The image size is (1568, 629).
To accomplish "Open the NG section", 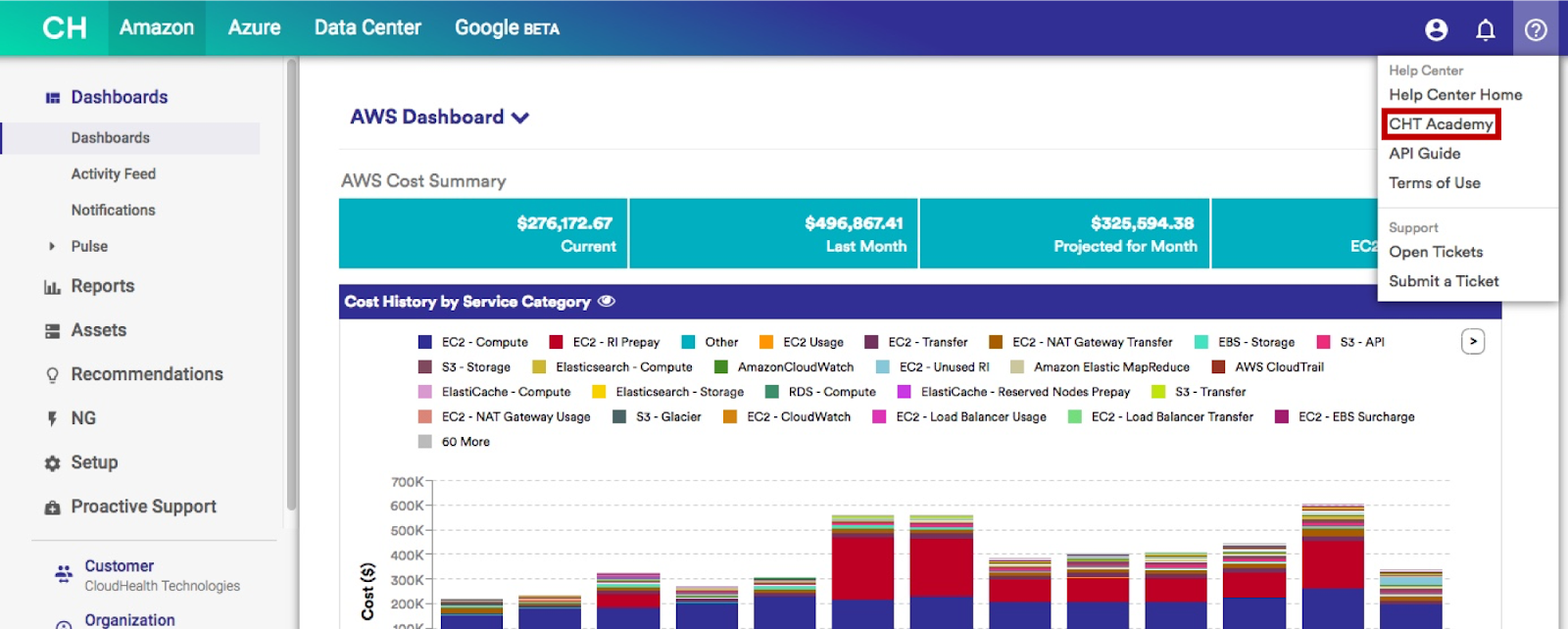I will (83, 418).
